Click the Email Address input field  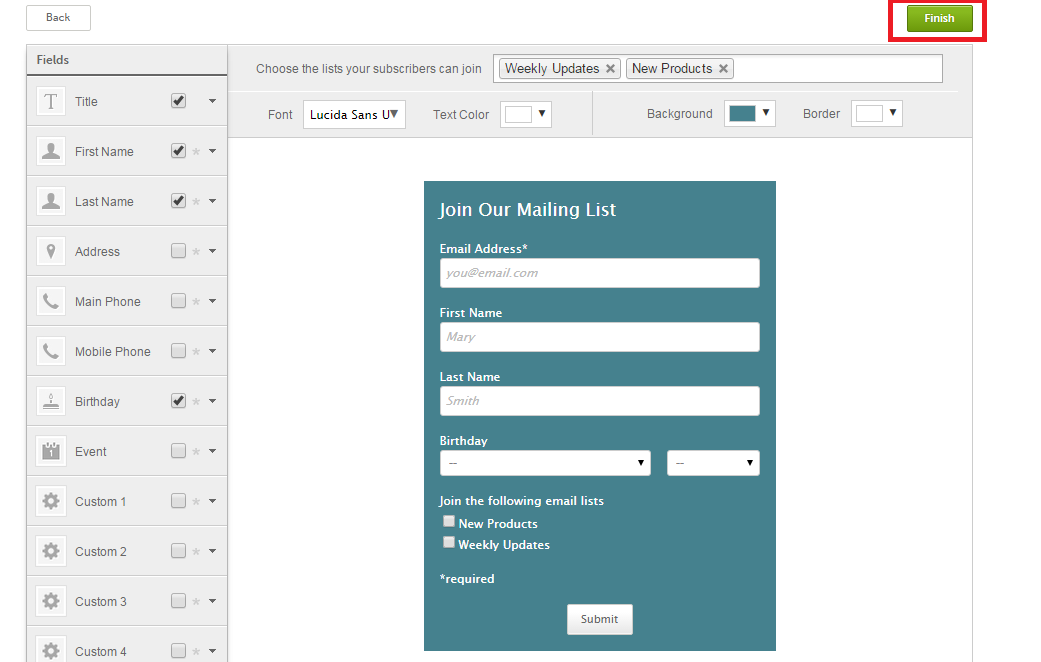599,273
